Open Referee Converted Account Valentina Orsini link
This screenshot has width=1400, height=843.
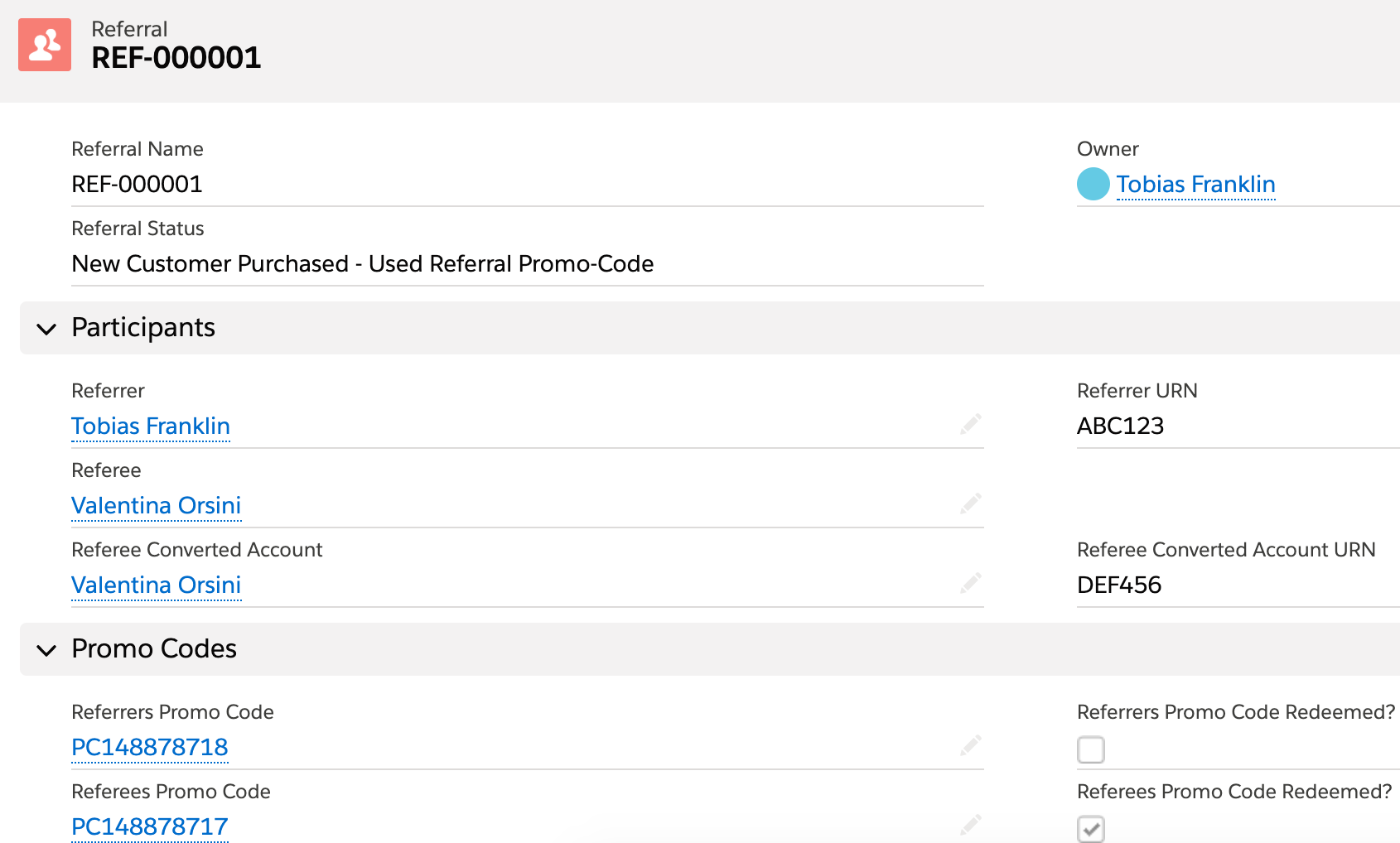pos(157,585)
